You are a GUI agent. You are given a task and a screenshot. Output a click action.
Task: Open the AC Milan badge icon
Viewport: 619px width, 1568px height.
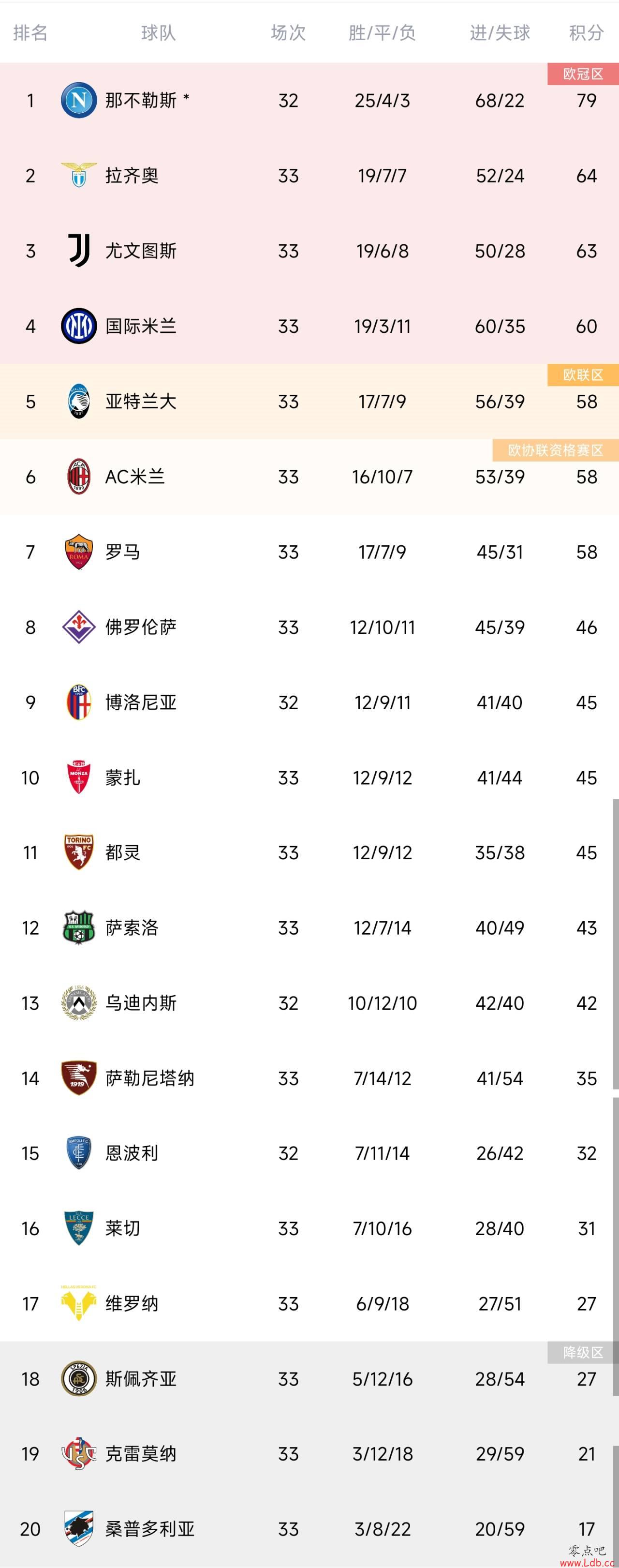78,477
